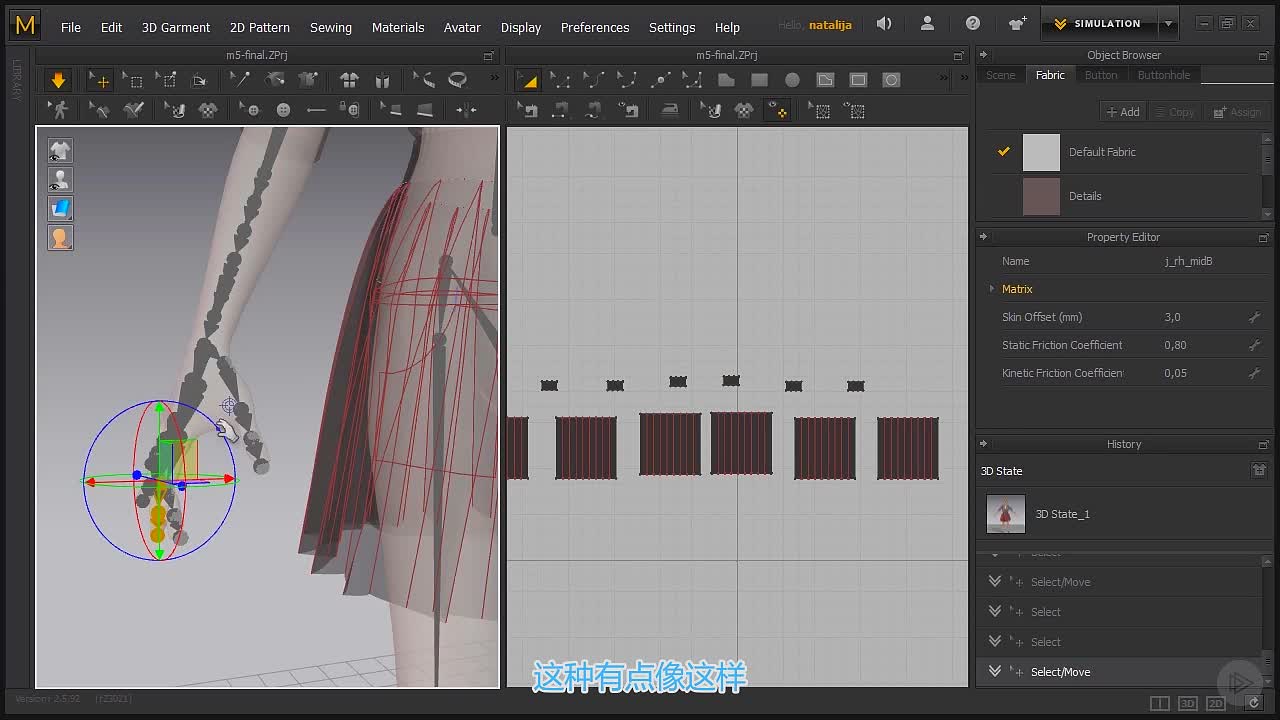Click the 3D State_1 thumbnail
1280x720 pixels.
click(x=1005, y=514)
